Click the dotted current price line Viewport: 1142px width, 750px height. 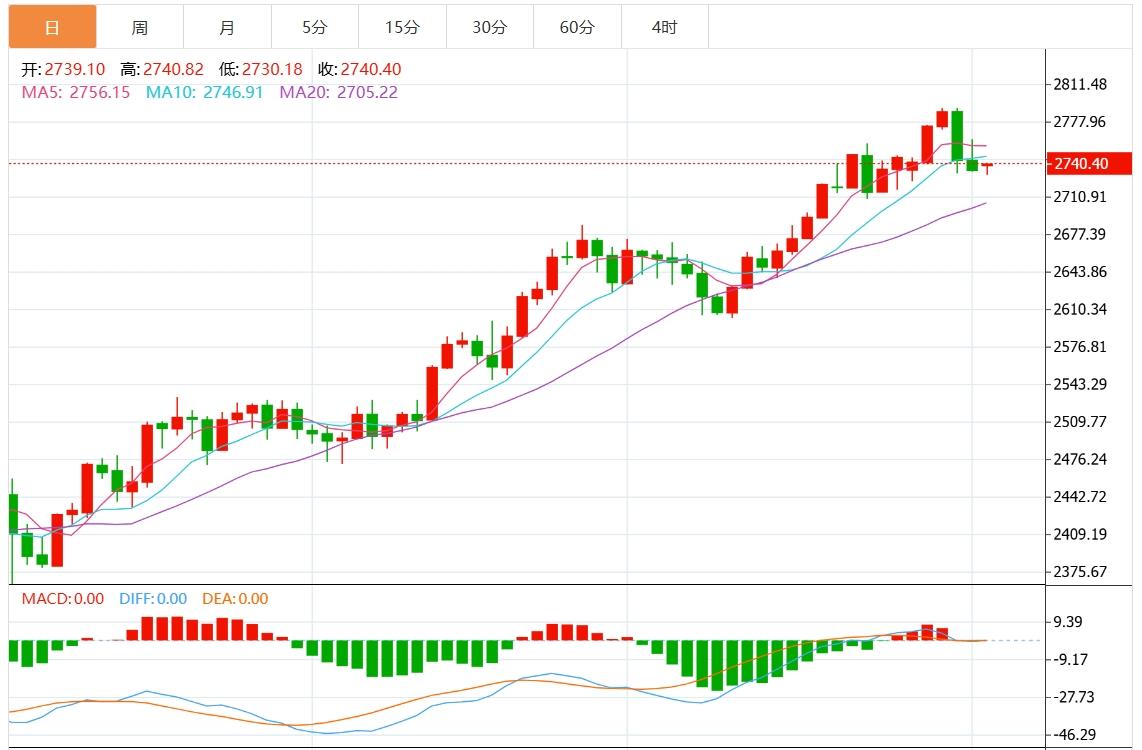click(x=500, y=161)
